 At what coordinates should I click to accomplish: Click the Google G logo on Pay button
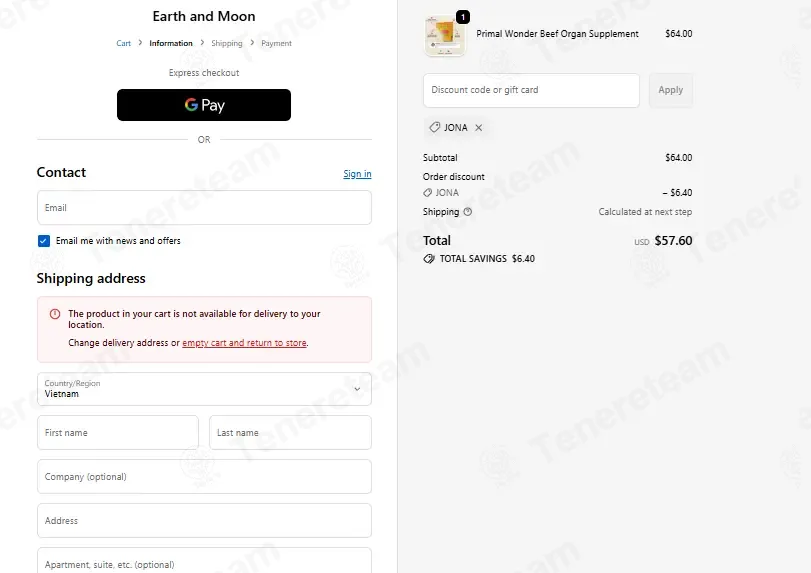click(191, 105)
